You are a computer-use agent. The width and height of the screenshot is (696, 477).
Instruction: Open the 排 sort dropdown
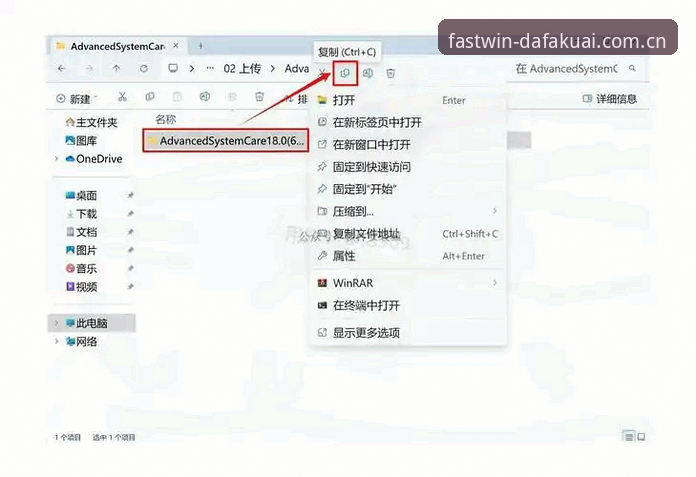296,99
